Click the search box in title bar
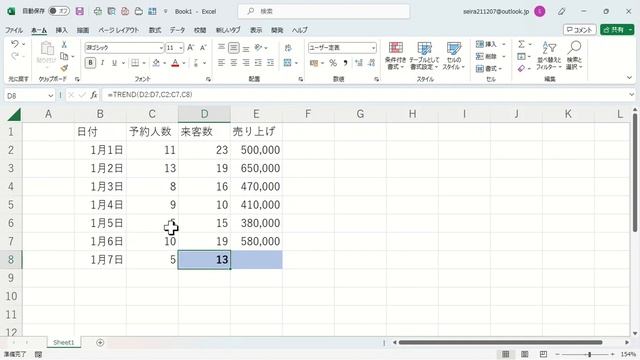Image resolution: width=640 pixels, height=360 pixels. coord(324,11)
